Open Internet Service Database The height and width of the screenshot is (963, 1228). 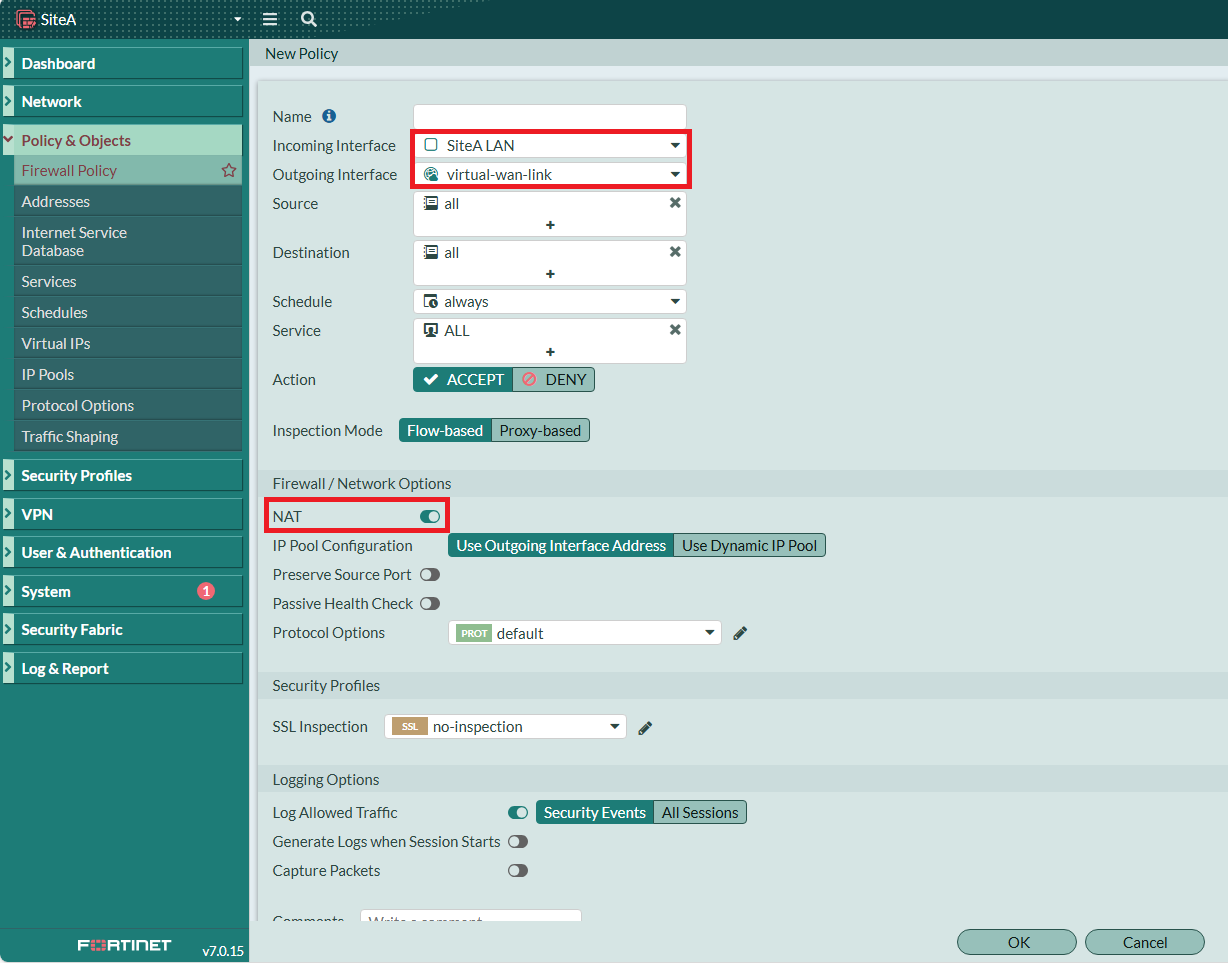click(128, 241)
